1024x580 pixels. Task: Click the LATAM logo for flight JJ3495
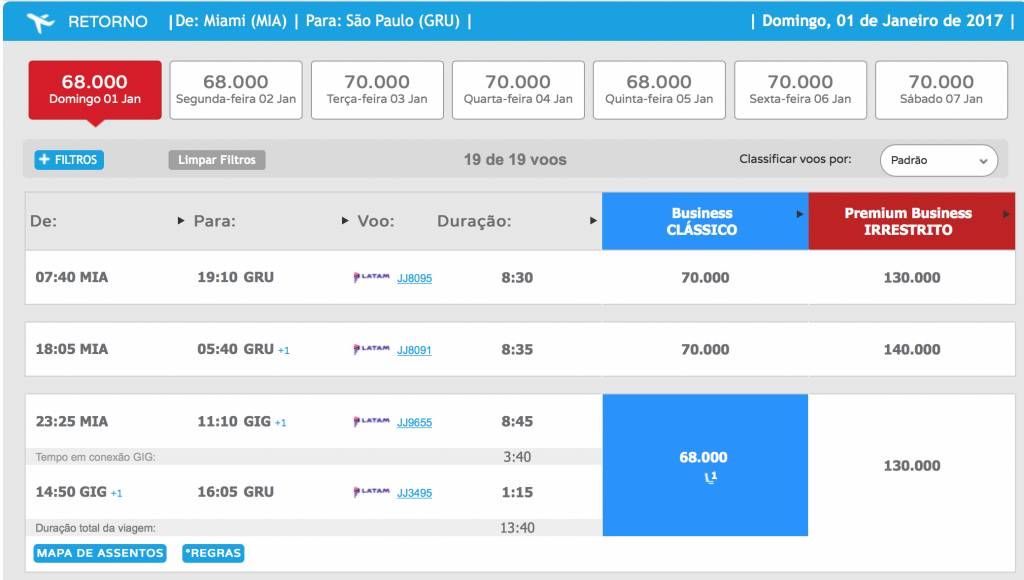[x=371, y=492]
